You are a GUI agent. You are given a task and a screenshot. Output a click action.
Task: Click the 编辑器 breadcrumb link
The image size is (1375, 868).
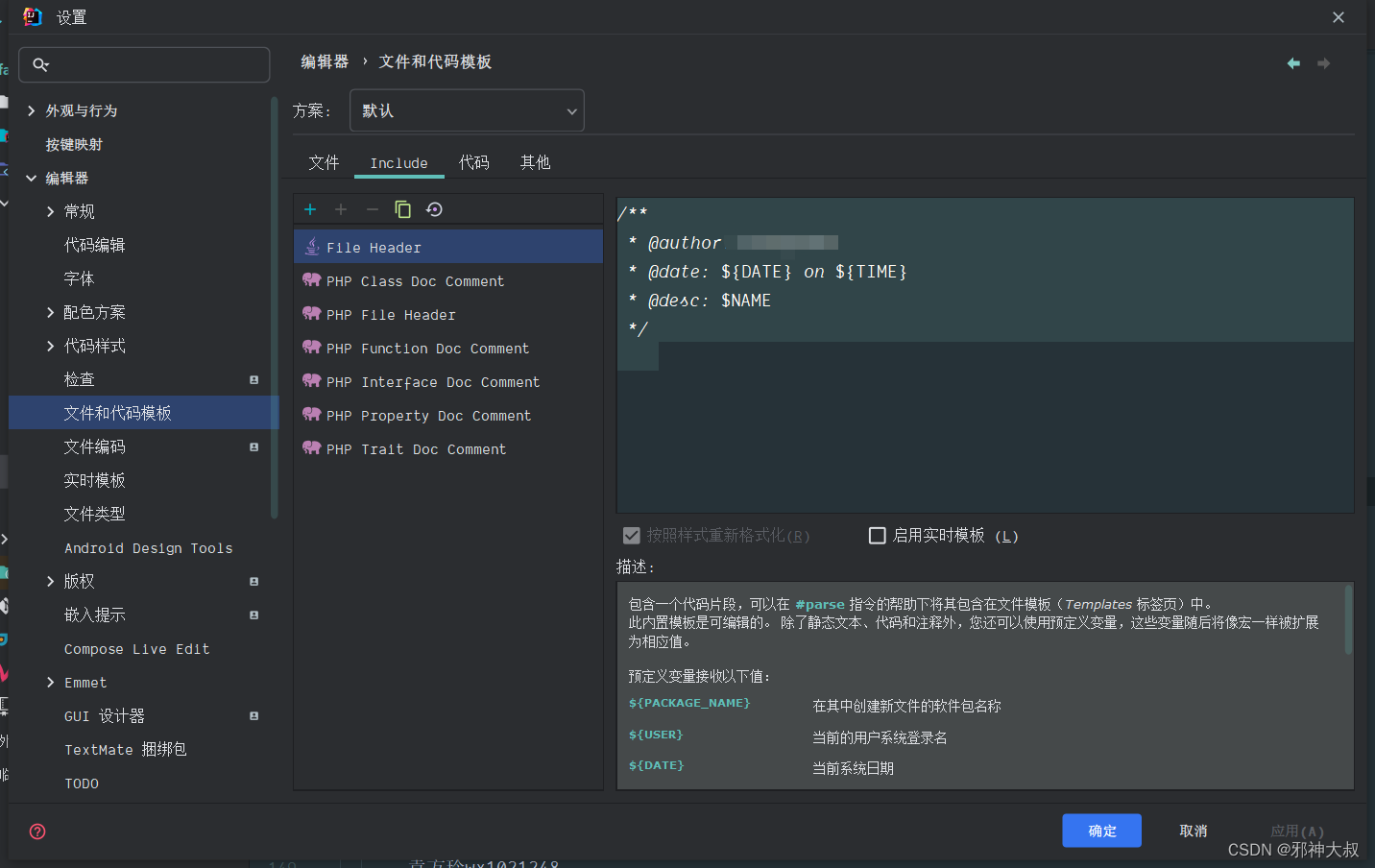(325, 61)
